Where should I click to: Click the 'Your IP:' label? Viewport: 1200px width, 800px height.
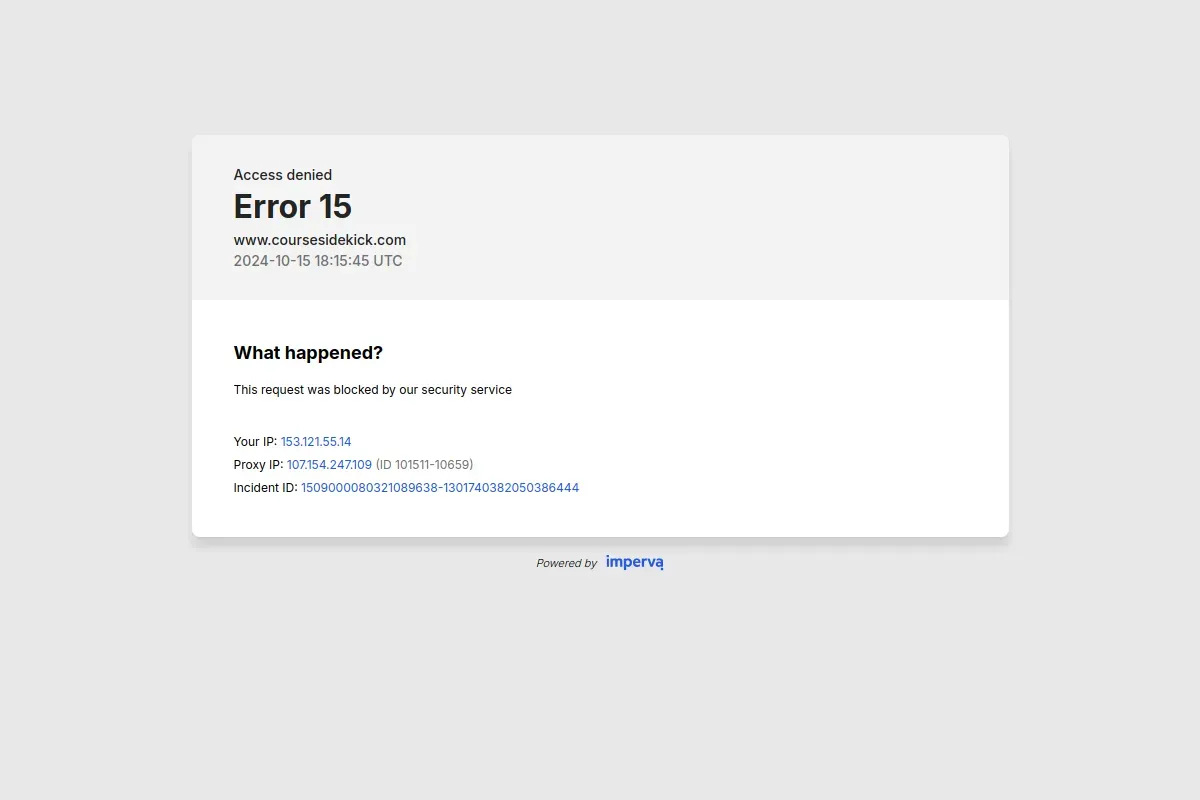[255, 441]
